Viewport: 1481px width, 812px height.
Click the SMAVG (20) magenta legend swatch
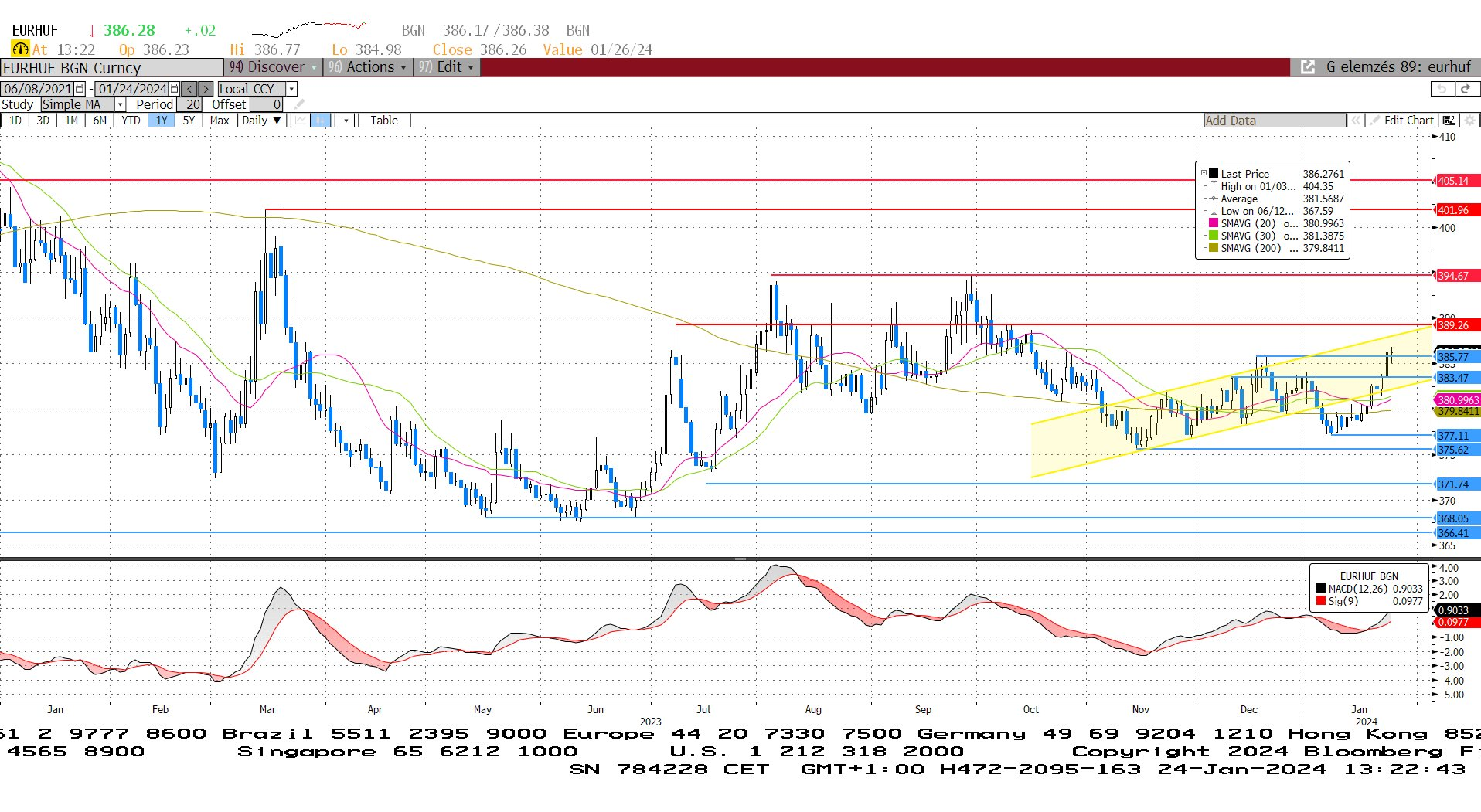point(1214,223)
